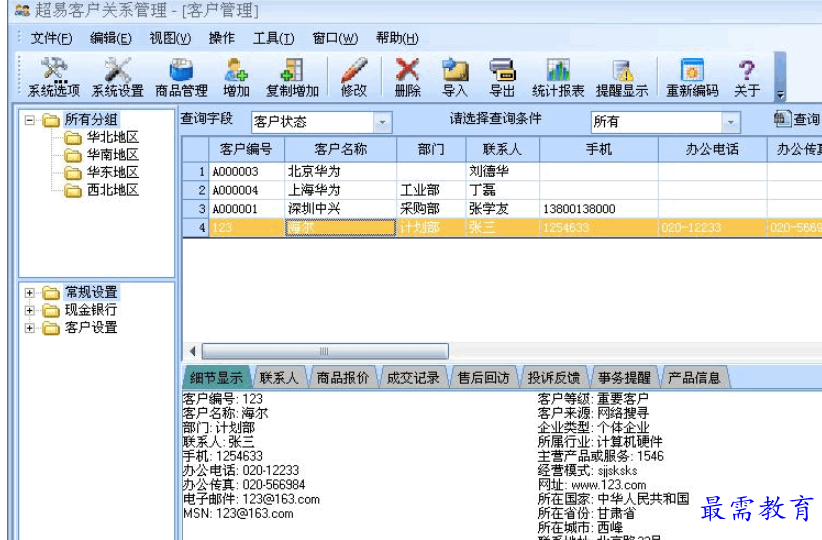Click the 采购部 department cell
The width and height of the screenshot is (822, 540).
(x=431, y=209)
